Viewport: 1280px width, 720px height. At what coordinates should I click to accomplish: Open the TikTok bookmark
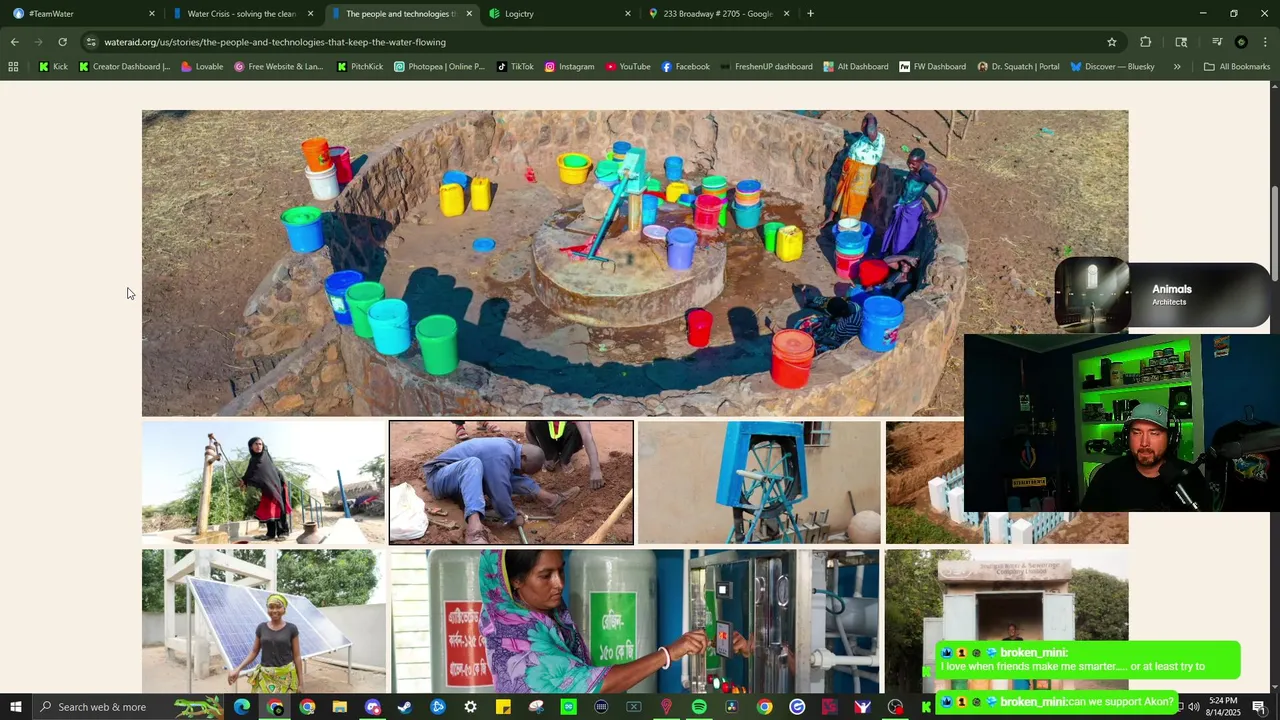tap(515, 67)
